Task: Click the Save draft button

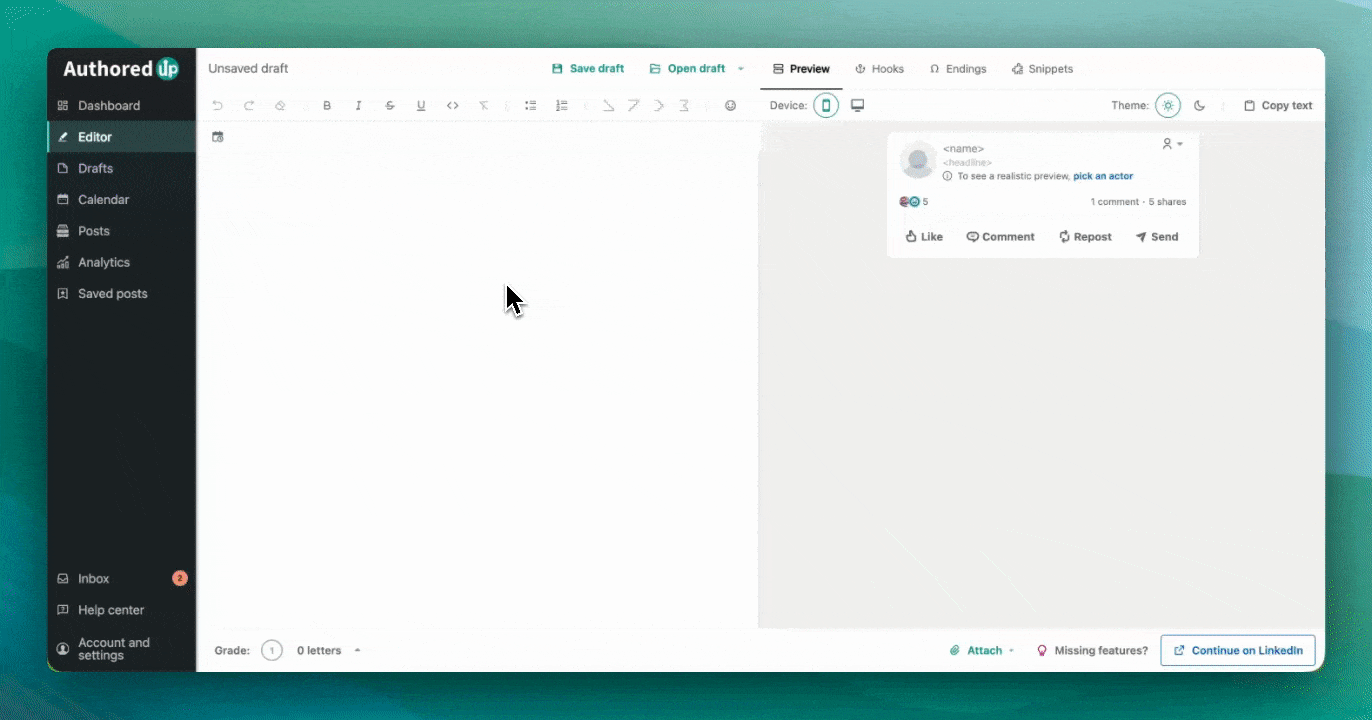Action: tap(588, 69)
